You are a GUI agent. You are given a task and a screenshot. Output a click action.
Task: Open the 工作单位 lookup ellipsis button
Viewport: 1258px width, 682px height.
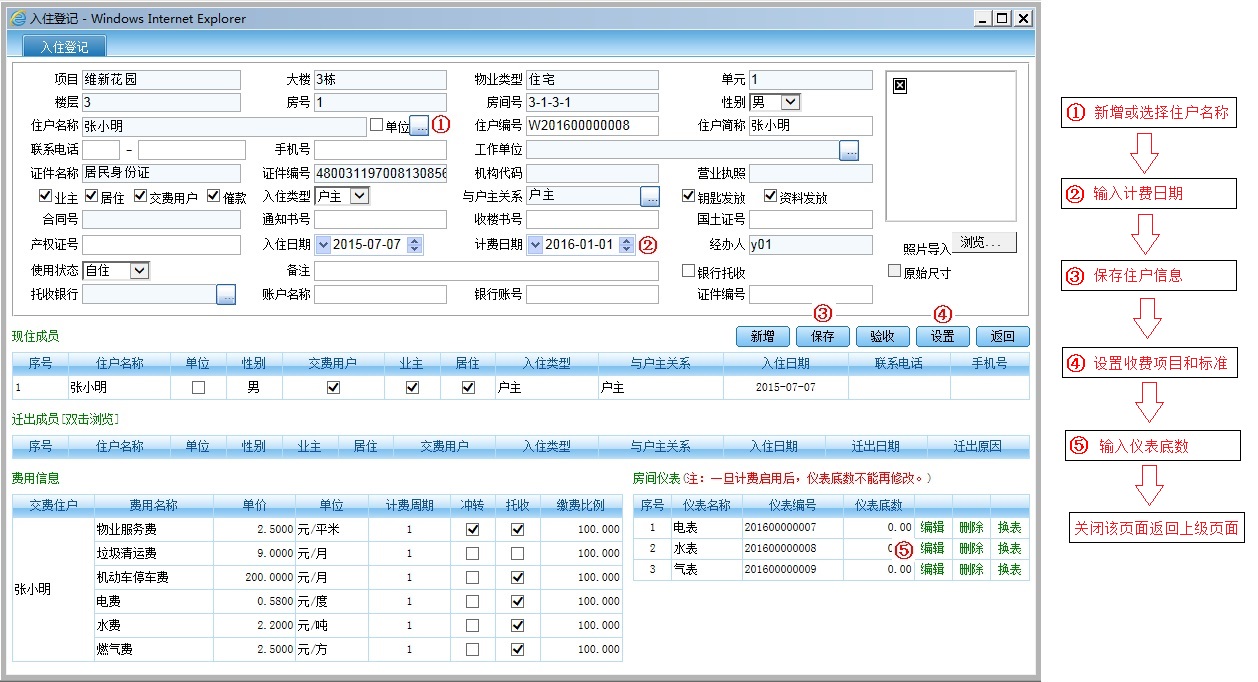(x=849, y=150)
